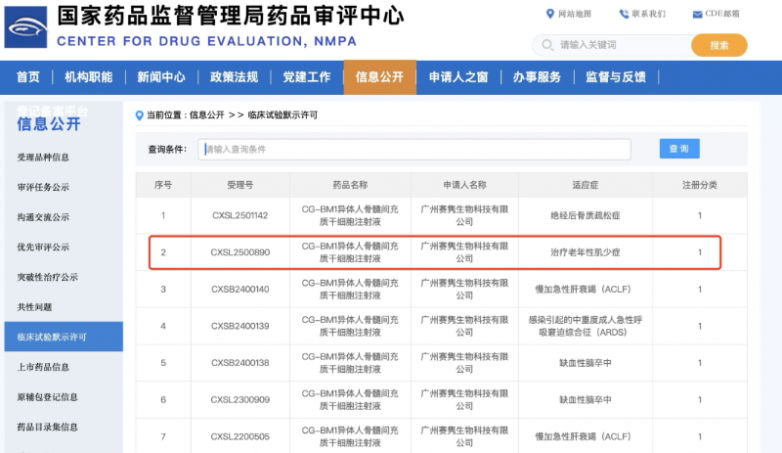Open CDE邮箱 link

pyautogui.click(x=722, y=14)
